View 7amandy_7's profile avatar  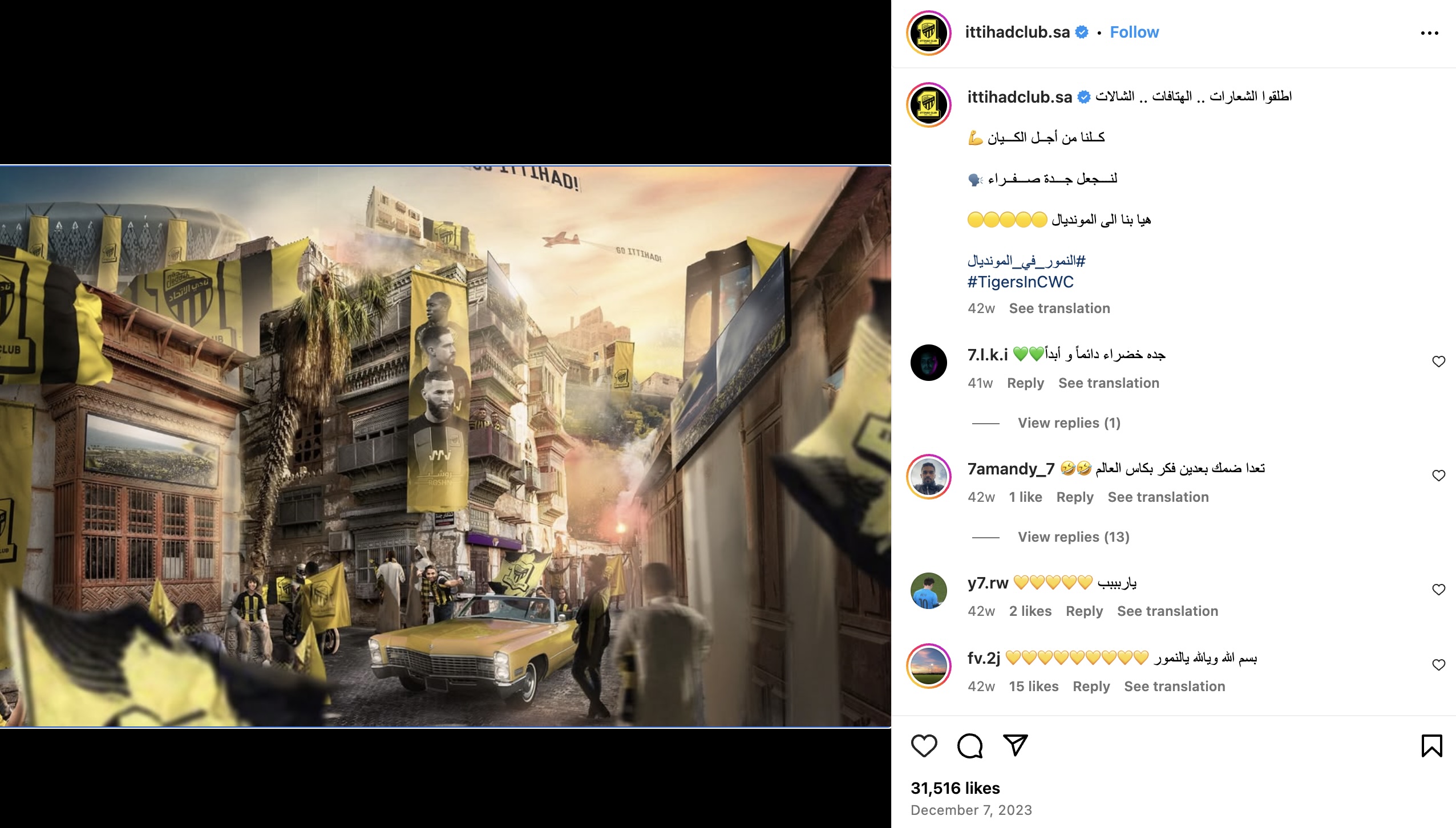(929, 477)
